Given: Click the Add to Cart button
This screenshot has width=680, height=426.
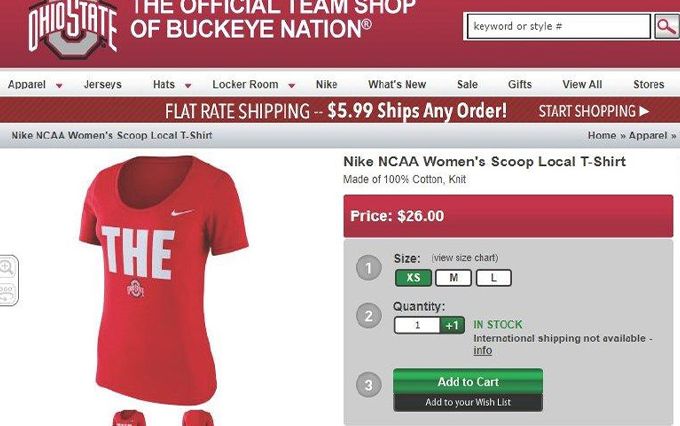Looking at the screenshot, I should (467, 381).
